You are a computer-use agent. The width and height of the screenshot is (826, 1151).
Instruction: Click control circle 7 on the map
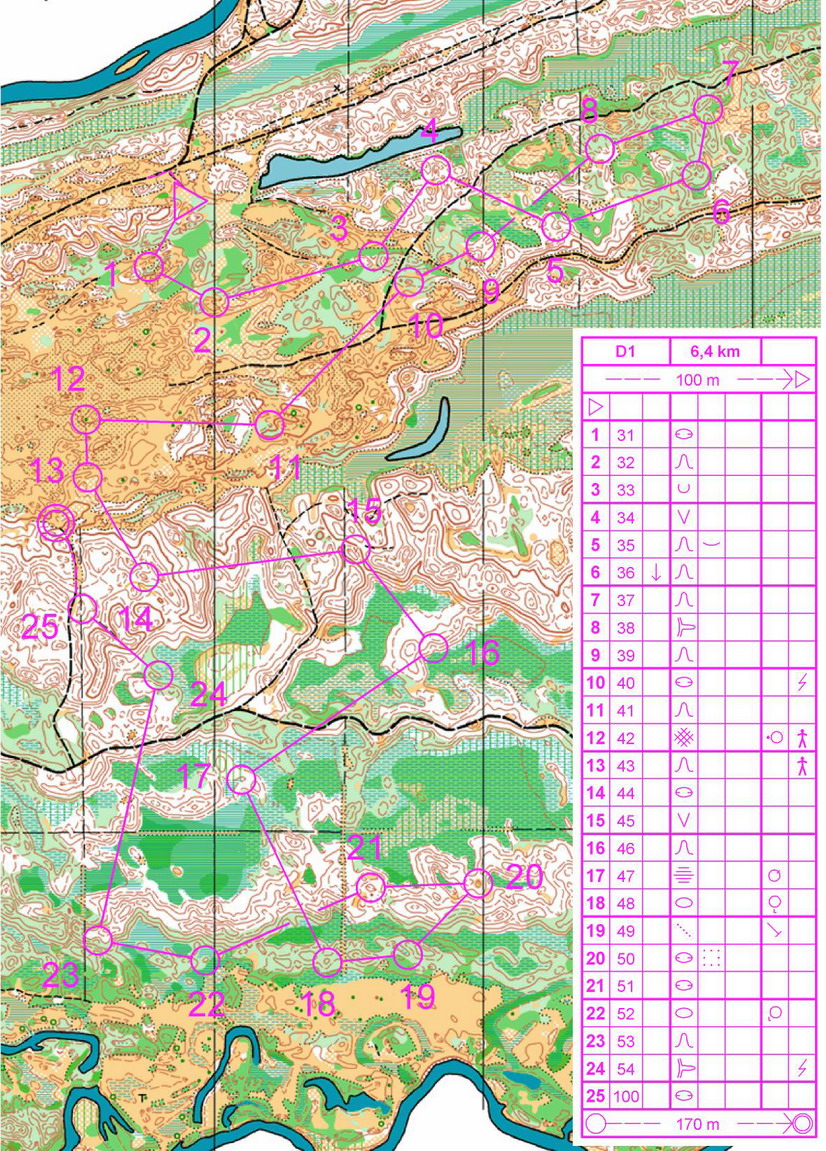click(x=708, y=110)
